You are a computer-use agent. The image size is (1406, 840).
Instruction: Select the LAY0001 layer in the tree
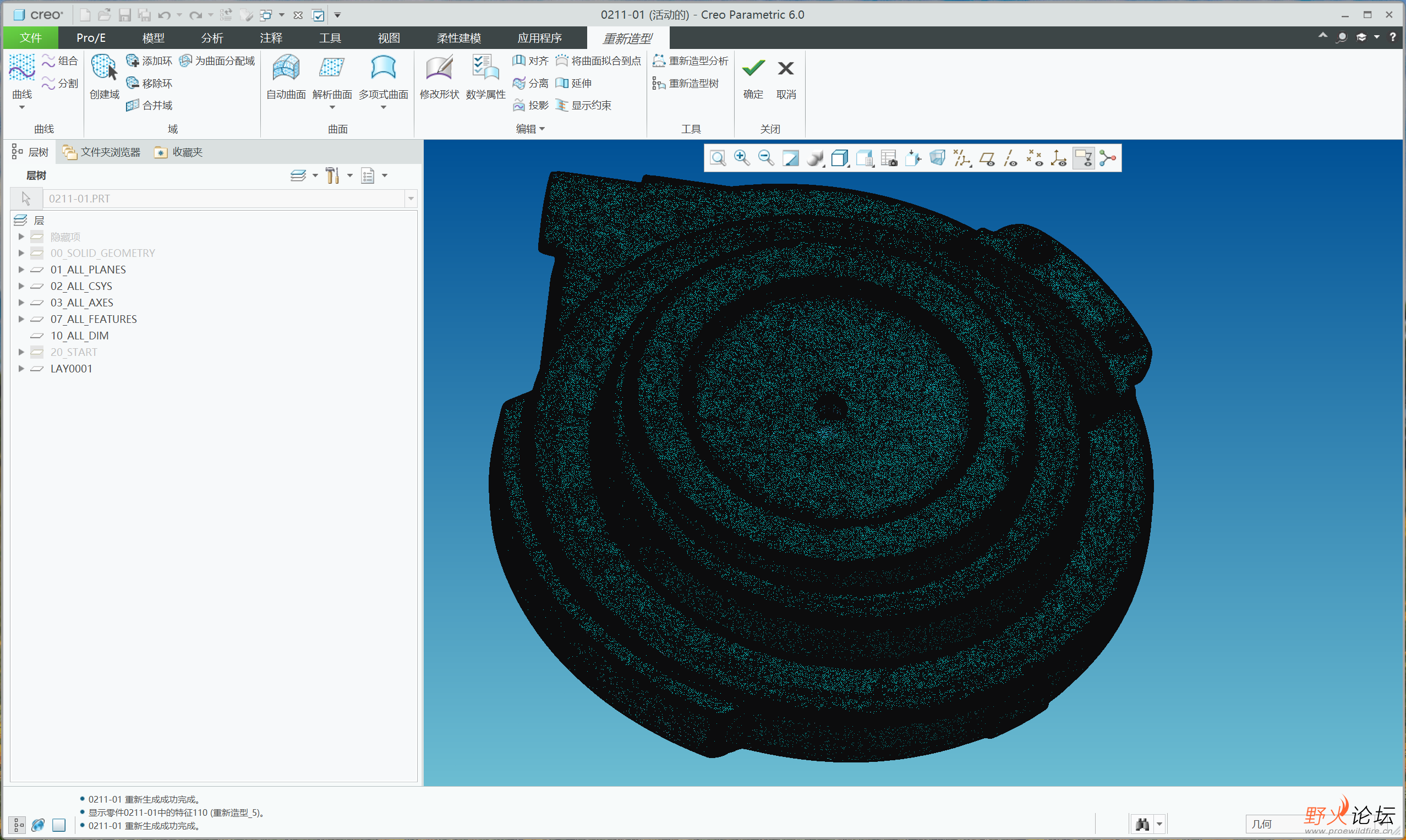tap(72, 368)
